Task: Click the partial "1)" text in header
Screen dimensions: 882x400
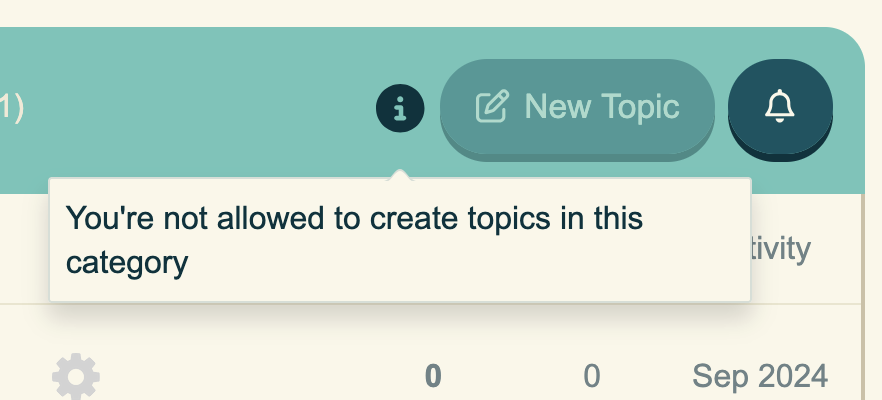Action: tap(11, 107)
